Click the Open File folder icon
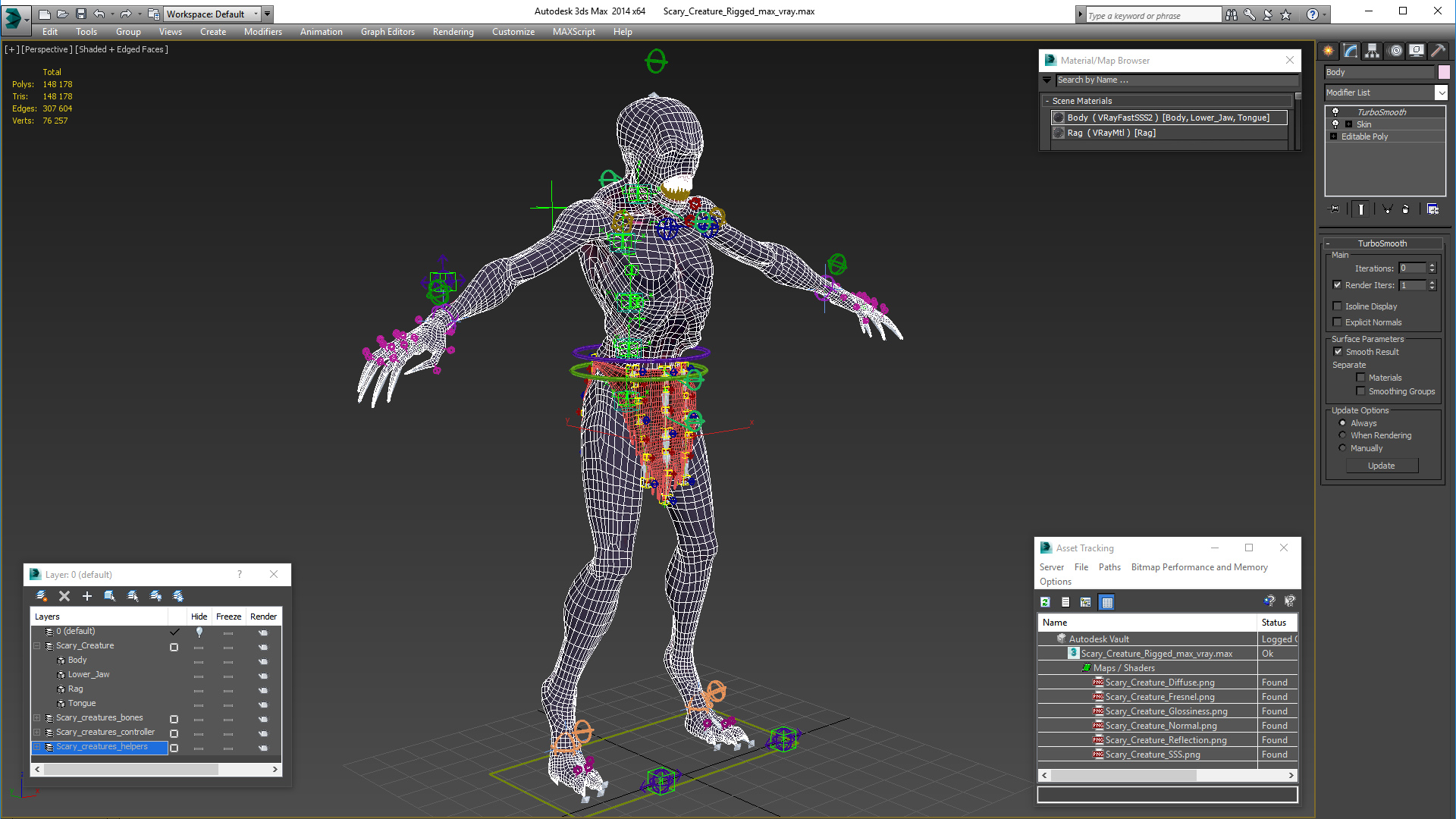The image size is (1456, 819). pos(62,14)
